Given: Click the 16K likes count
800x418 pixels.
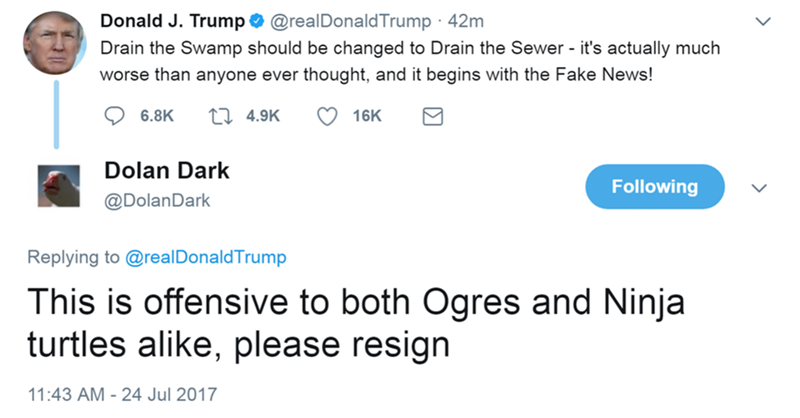Looking at the screenshot, I should click(367, 117).
